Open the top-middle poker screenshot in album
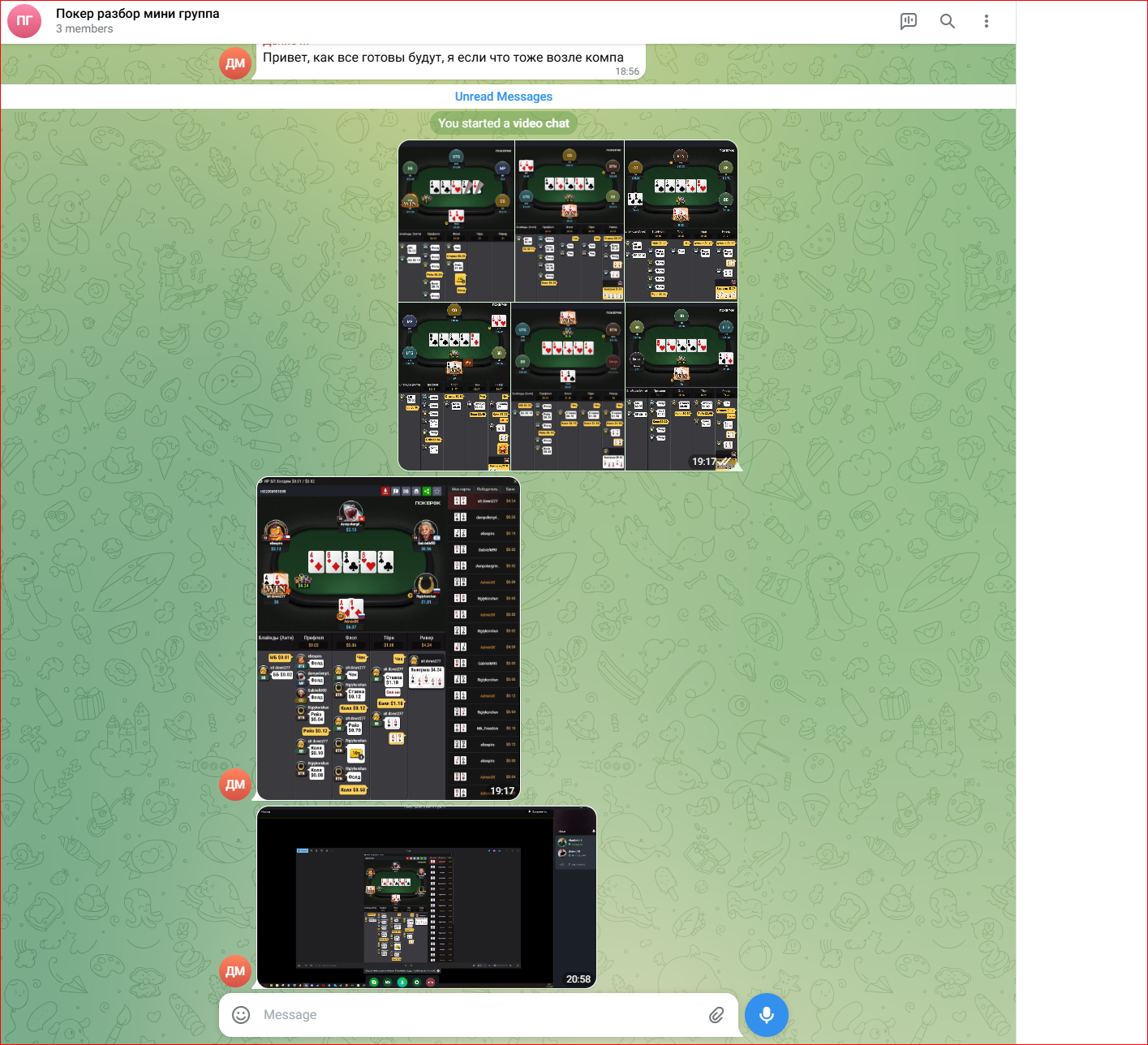 (x=570, y=221)
